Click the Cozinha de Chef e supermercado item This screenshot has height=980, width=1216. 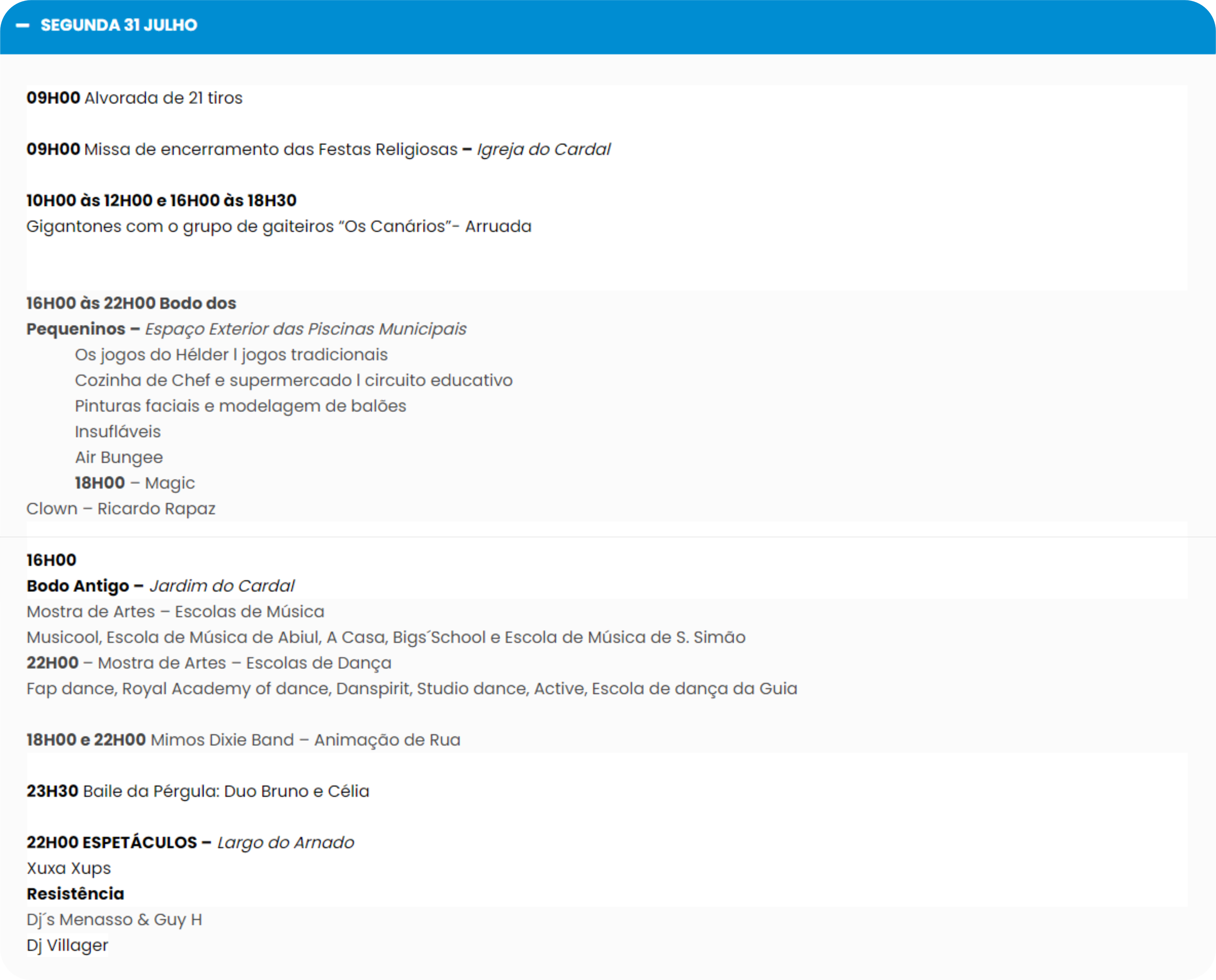[x=293, y=380]
